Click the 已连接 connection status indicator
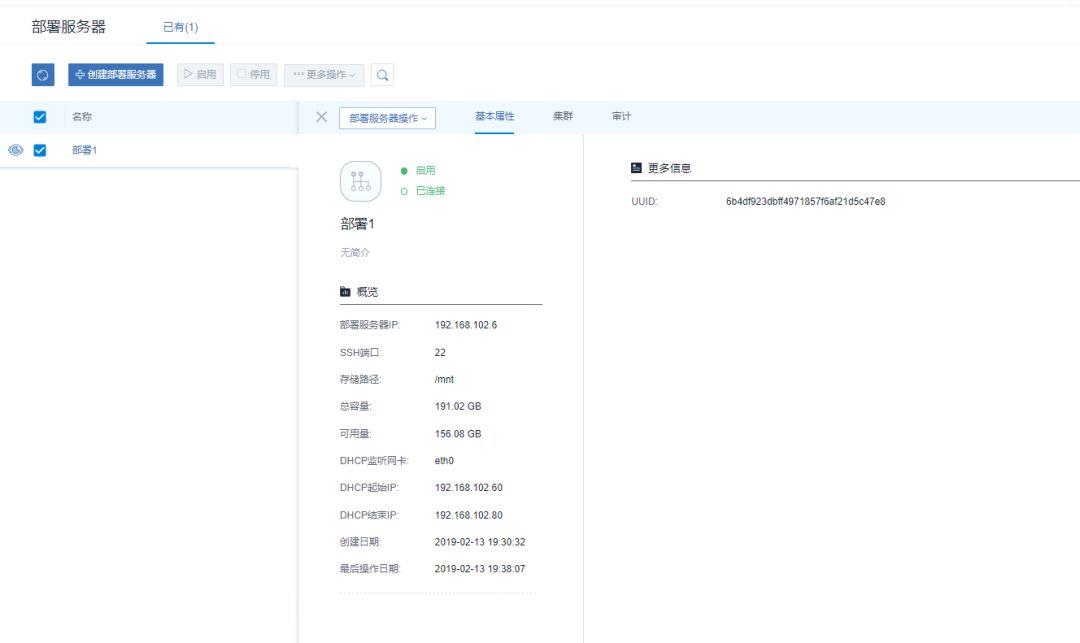Screen dimensions: 1080x643 [x=404, y=191]
